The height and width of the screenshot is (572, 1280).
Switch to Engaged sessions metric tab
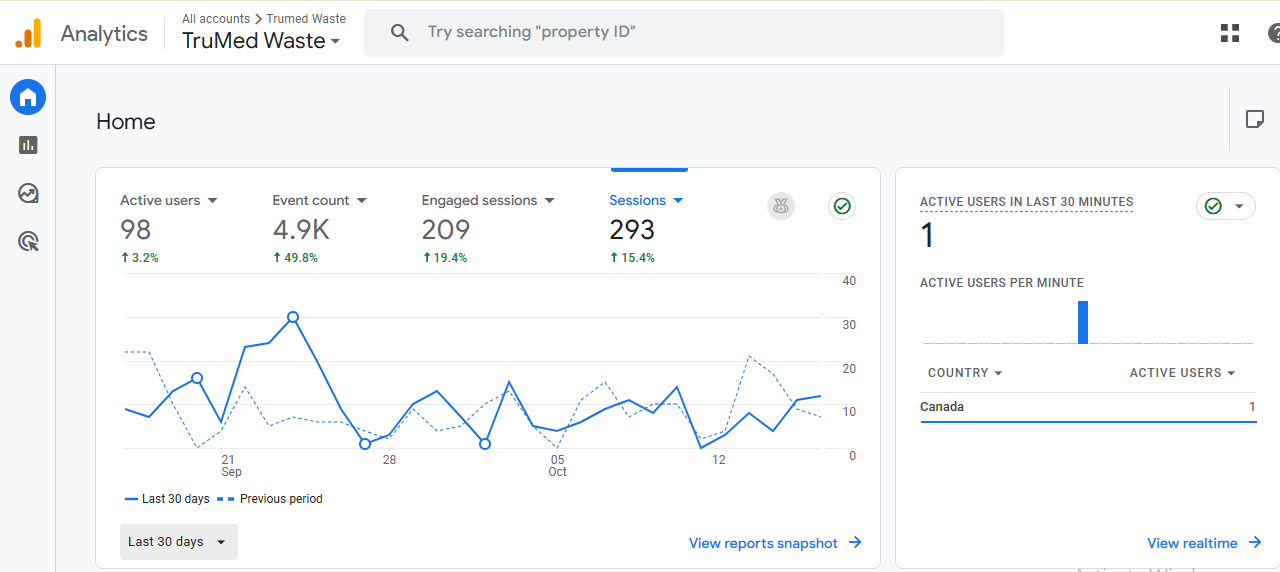click(487, 201)
